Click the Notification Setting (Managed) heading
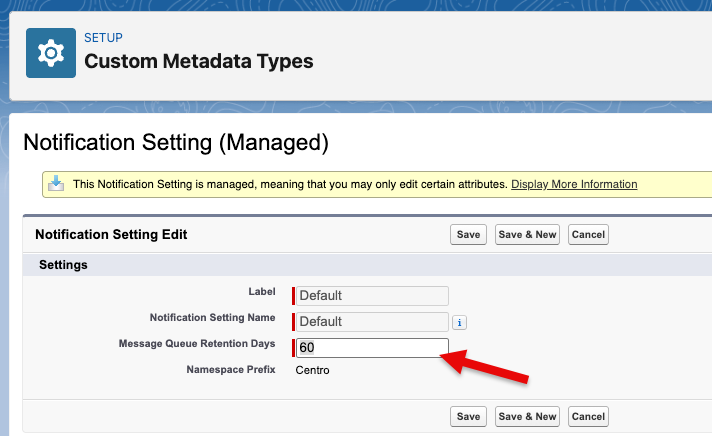Screen dimensions: 712x436 [175, 143]
